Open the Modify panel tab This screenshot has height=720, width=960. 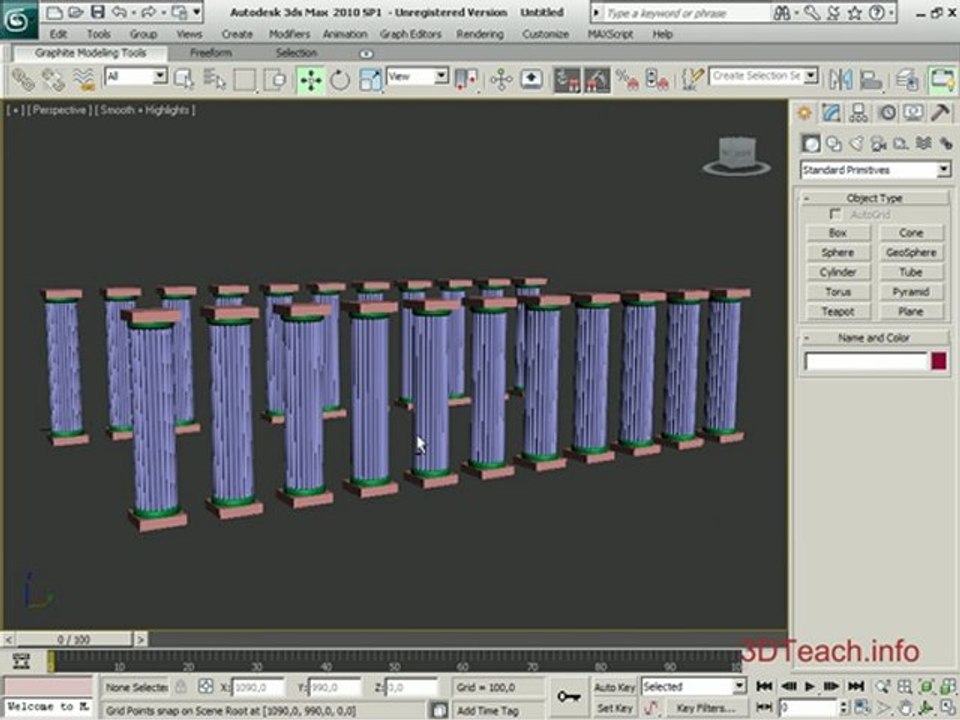pos(831,113)
